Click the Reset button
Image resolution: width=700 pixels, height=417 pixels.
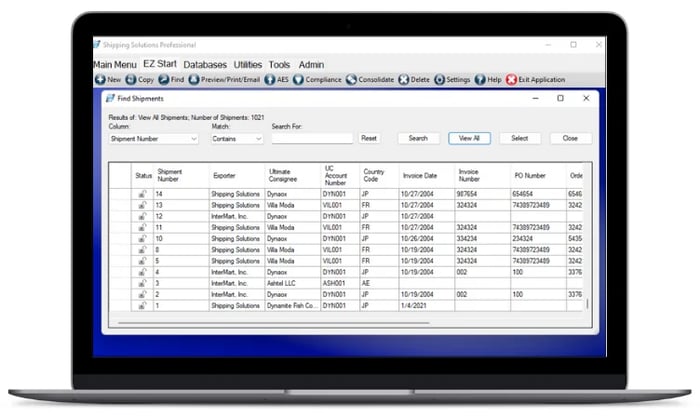click(369, 138)
